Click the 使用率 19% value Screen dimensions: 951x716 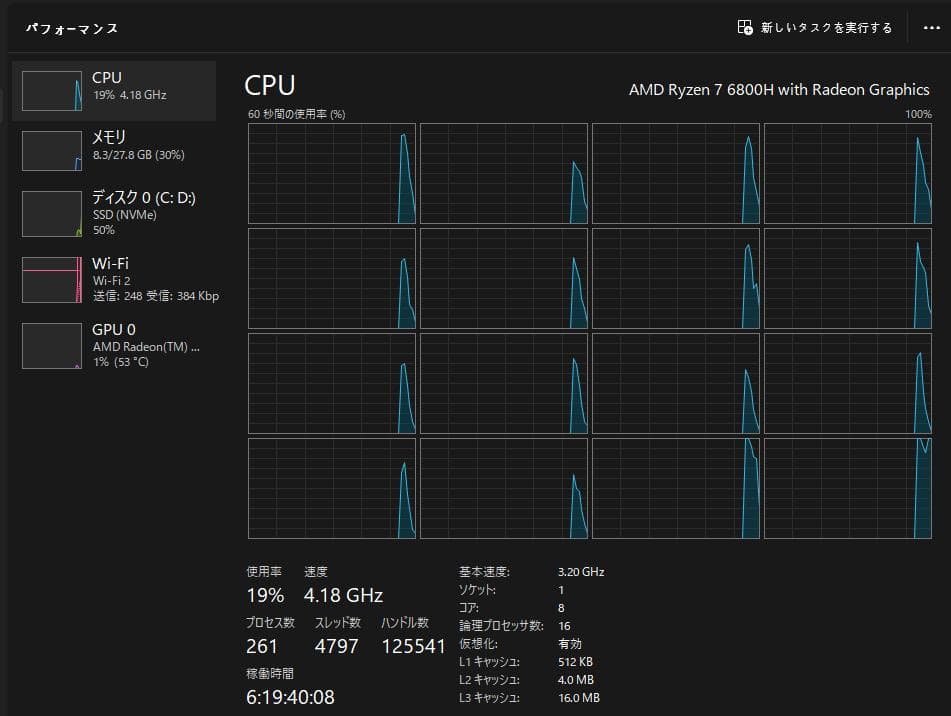tap(264, 594)
